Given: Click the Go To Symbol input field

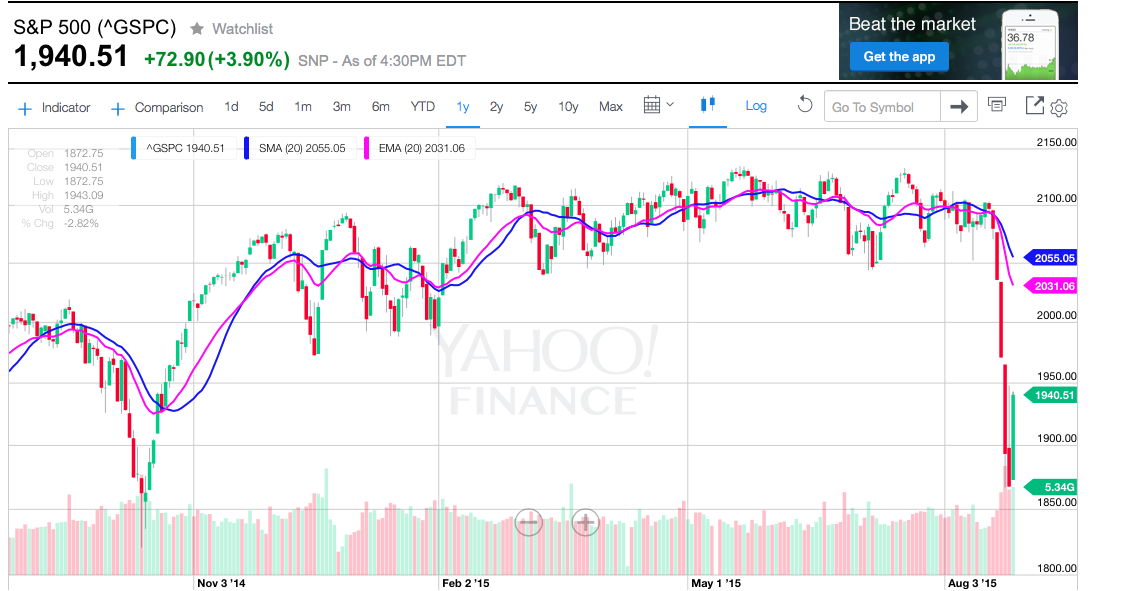Looking at the screenshot, I should click(882, 107).
